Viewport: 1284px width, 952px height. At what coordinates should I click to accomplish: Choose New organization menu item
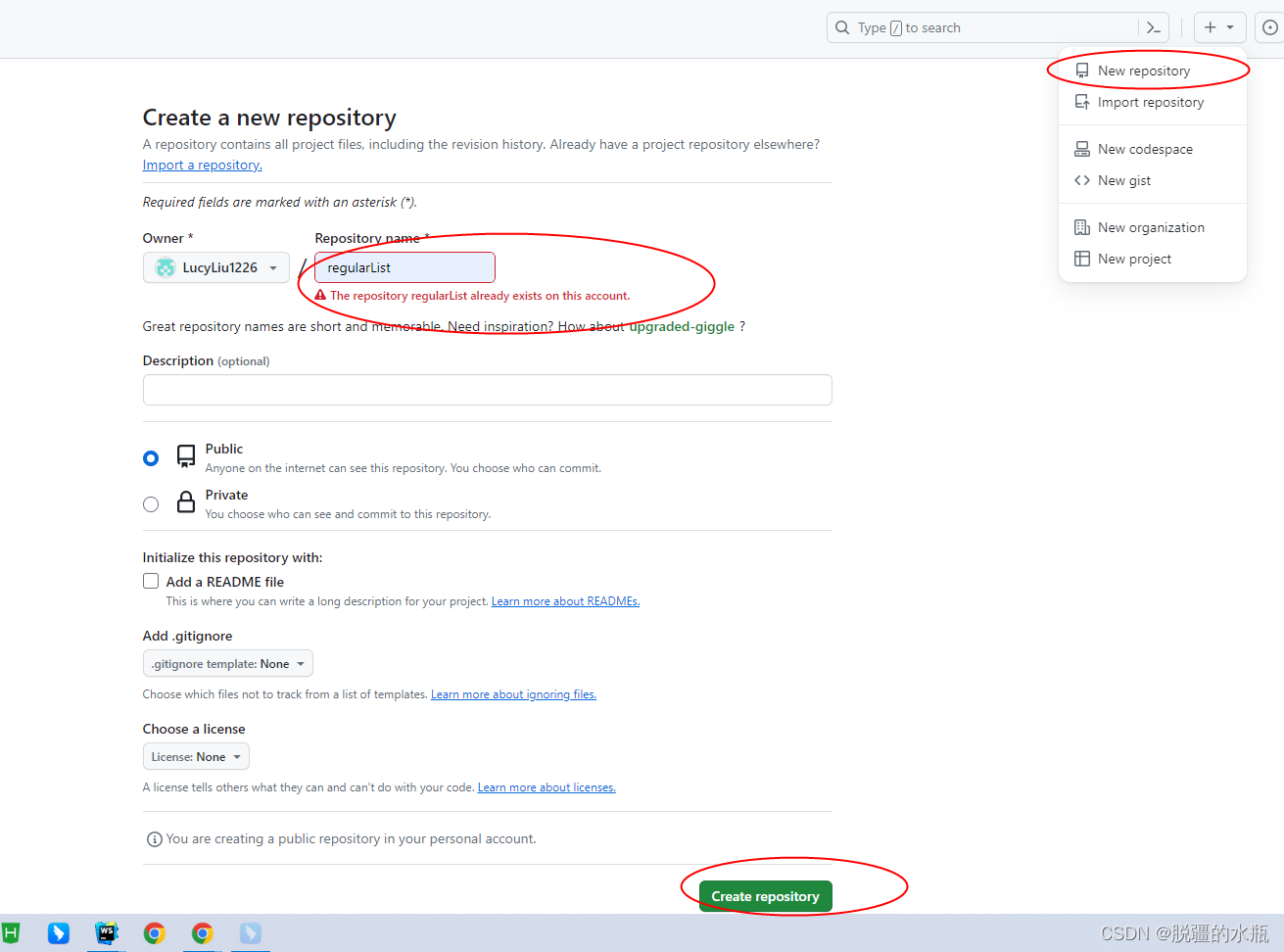1153,227
